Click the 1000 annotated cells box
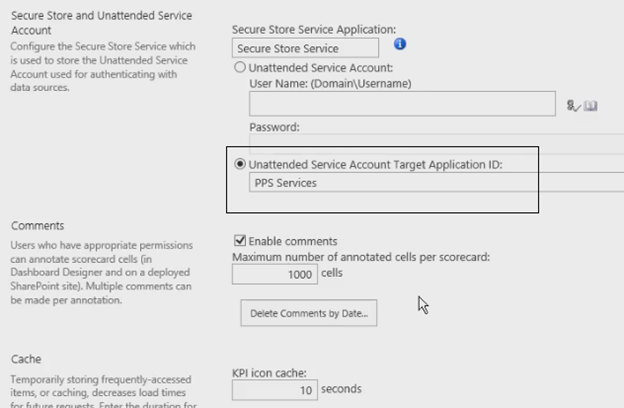The image size is (624, 408). pos(275,274)
